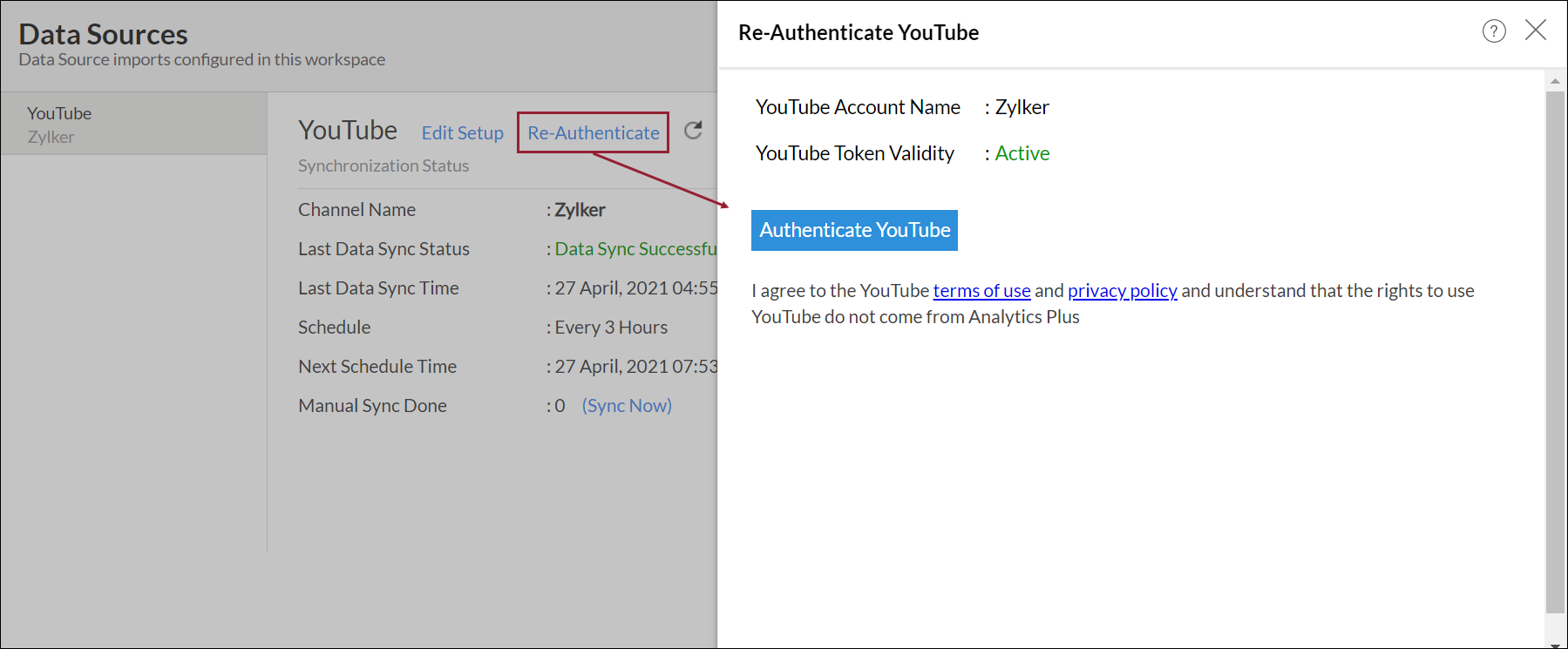
Task: Open the privacy policy link
Action: click(x=1122, y=291)
